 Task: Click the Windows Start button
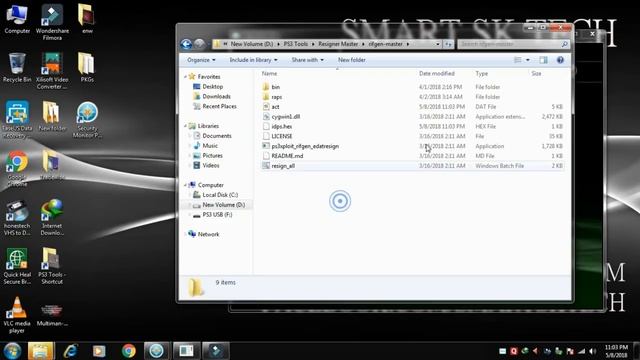click(x=12, y=351)
